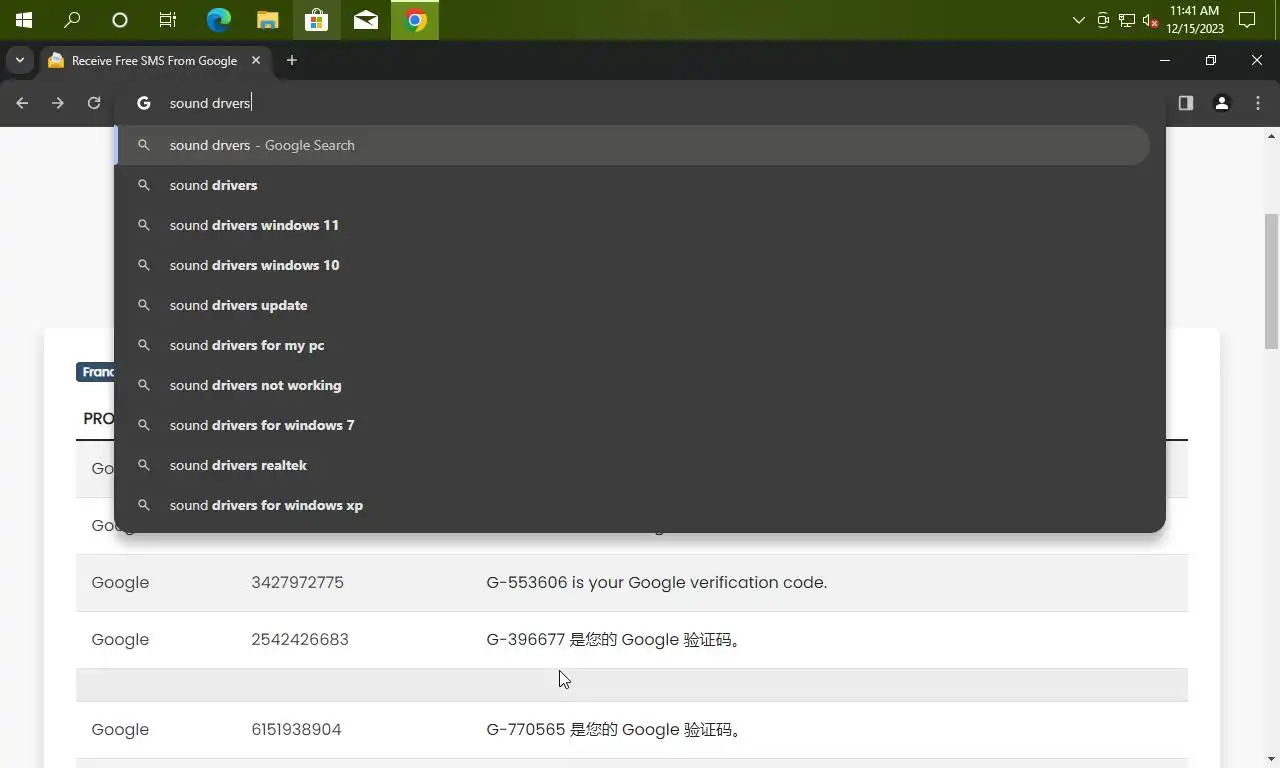
Task: Select the Chrome taskbar icon
Action: [x=415, y=20]
